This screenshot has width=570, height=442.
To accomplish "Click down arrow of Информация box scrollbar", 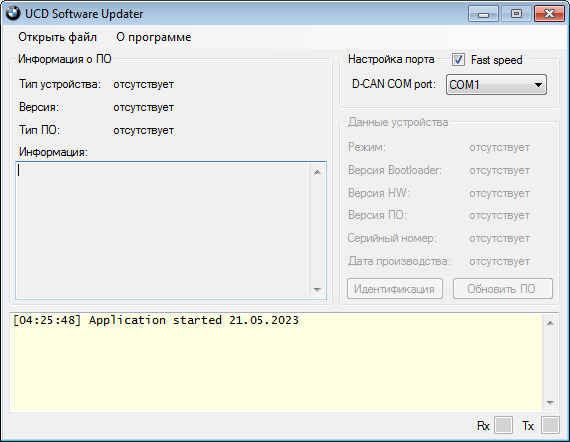I will [317, 290].
